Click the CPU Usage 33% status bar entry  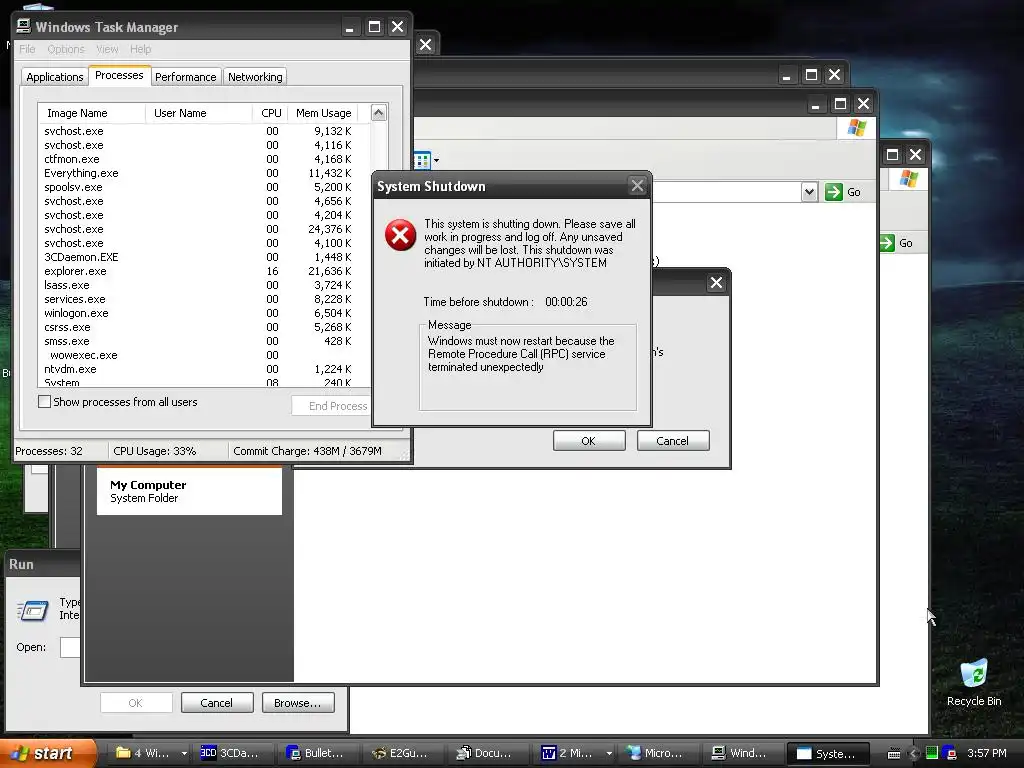point(155,451)
